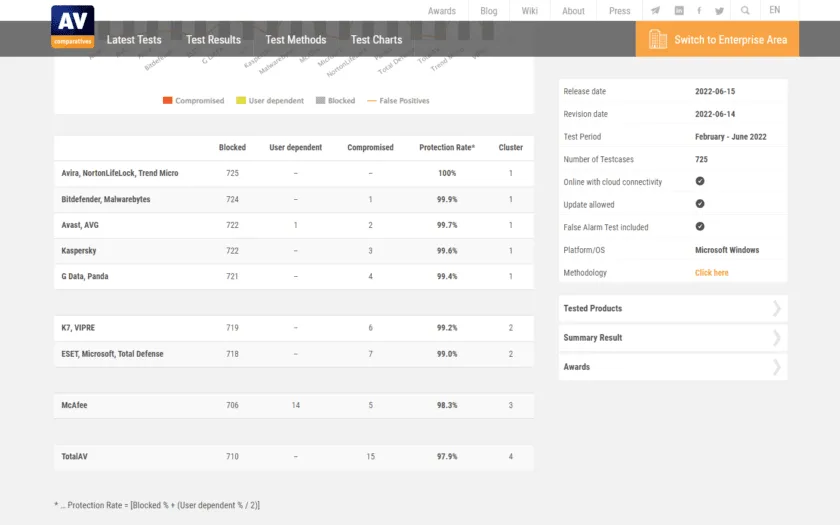
Task: Open the Latest Tests menu
Action: click(x=134, y=40)
